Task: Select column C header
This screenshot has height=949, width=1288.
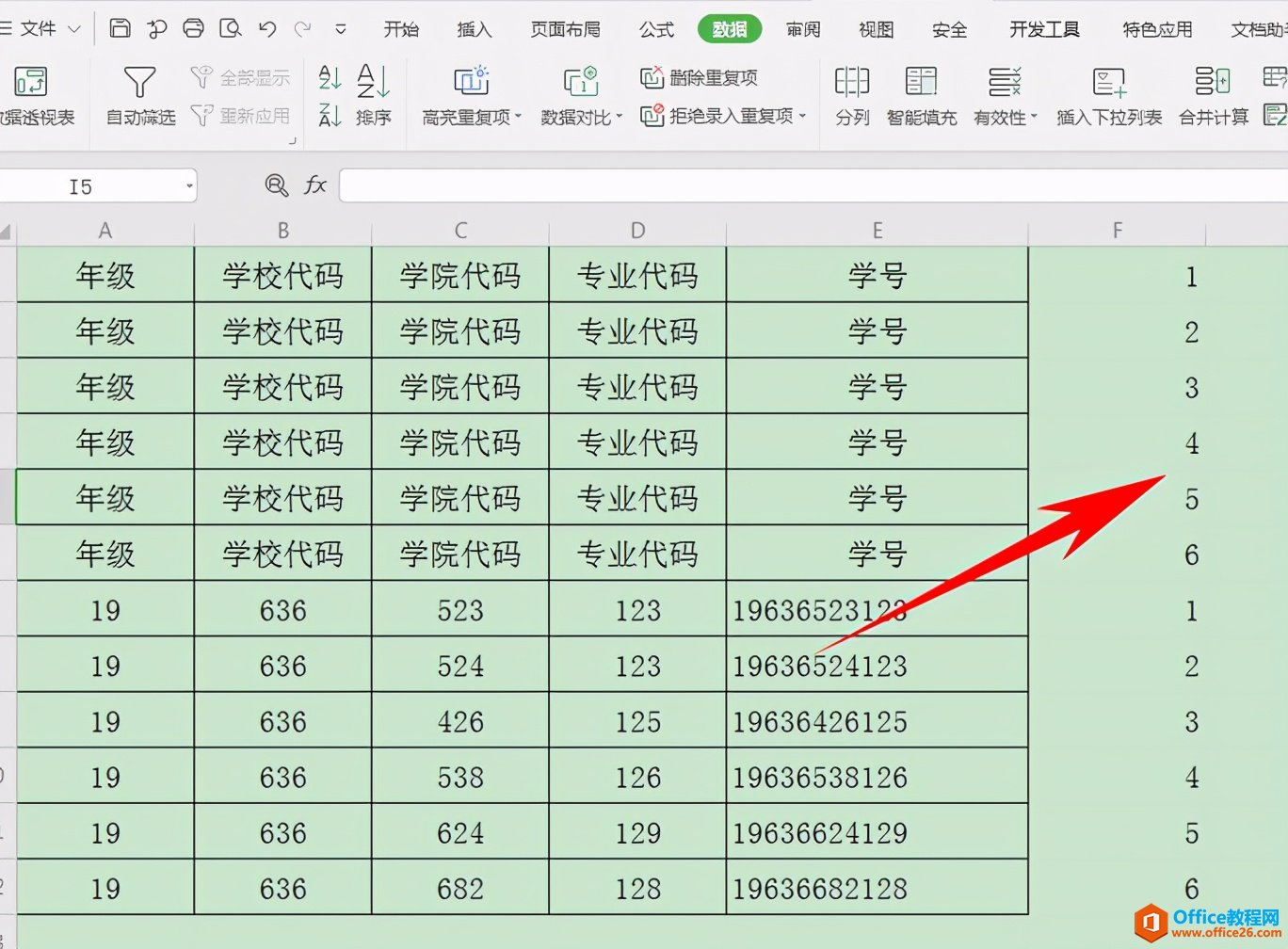Action: click(460, 231)
